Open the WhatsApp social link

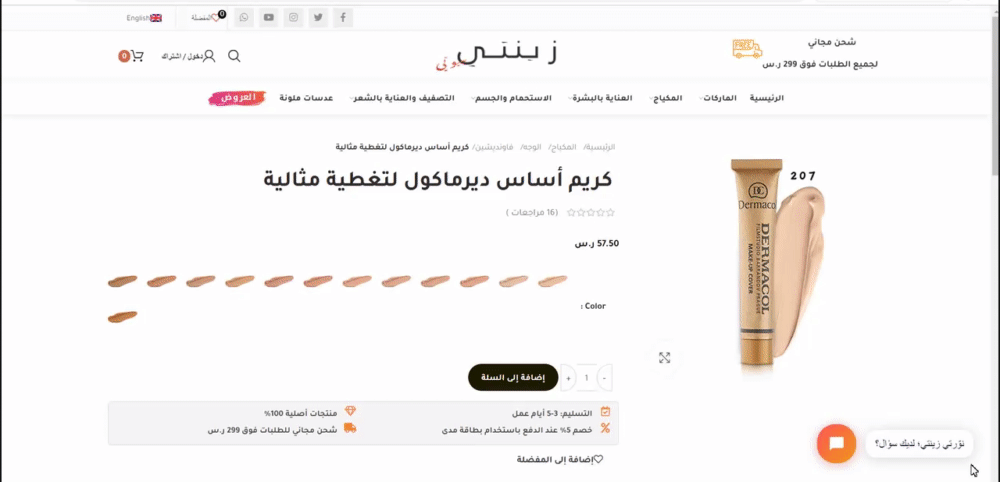pyautogui.click(x=244, y=18)
